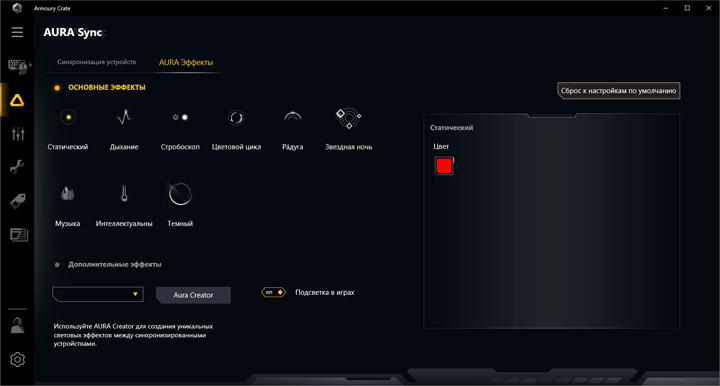Viewport: 720px width, 386px height.
Task: Open the wrench tools sidebar icon
Action: [17, 166]
